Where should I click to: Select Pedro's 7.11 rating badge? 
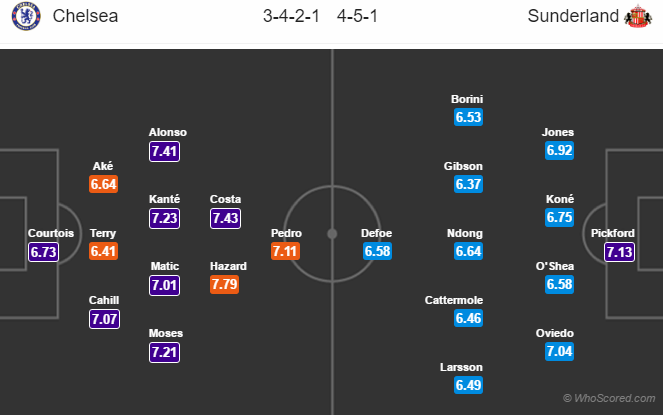click(x=286, y=252)
